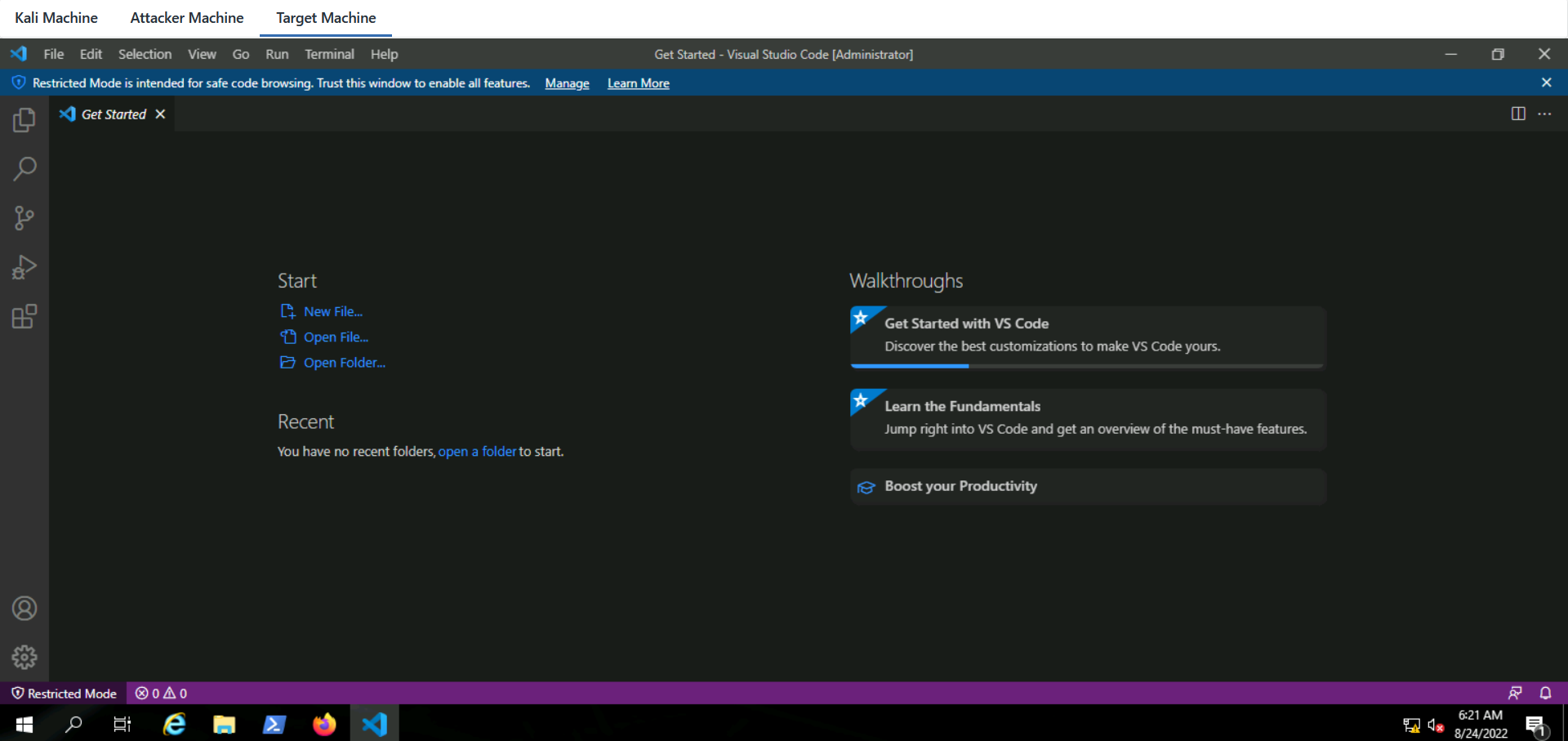Launch Internet Explorer from taskbar
This screenshot has height=741, width=1568.
click(x=175, y=724)
